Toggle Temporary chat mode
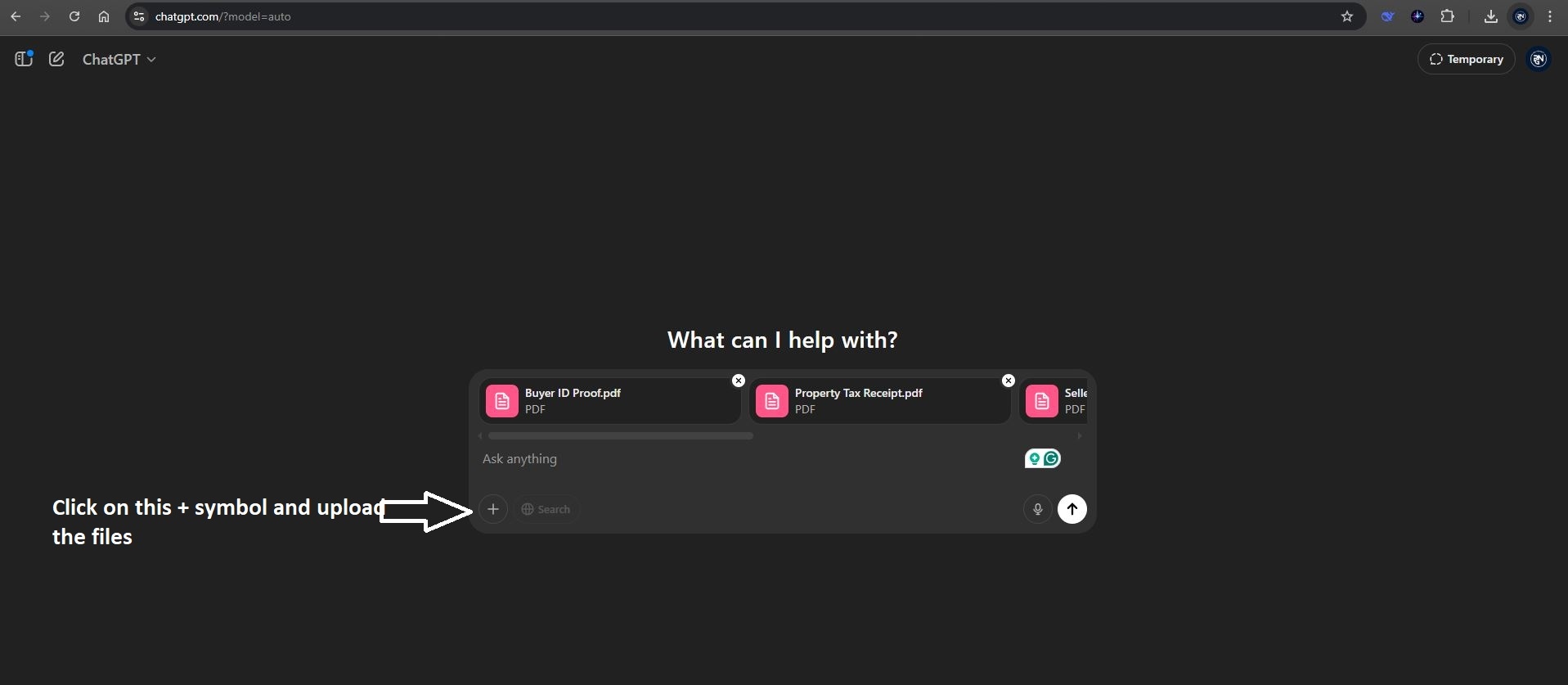The width and height of the screenshot is (1568, 685). [x=1466, y=59]
